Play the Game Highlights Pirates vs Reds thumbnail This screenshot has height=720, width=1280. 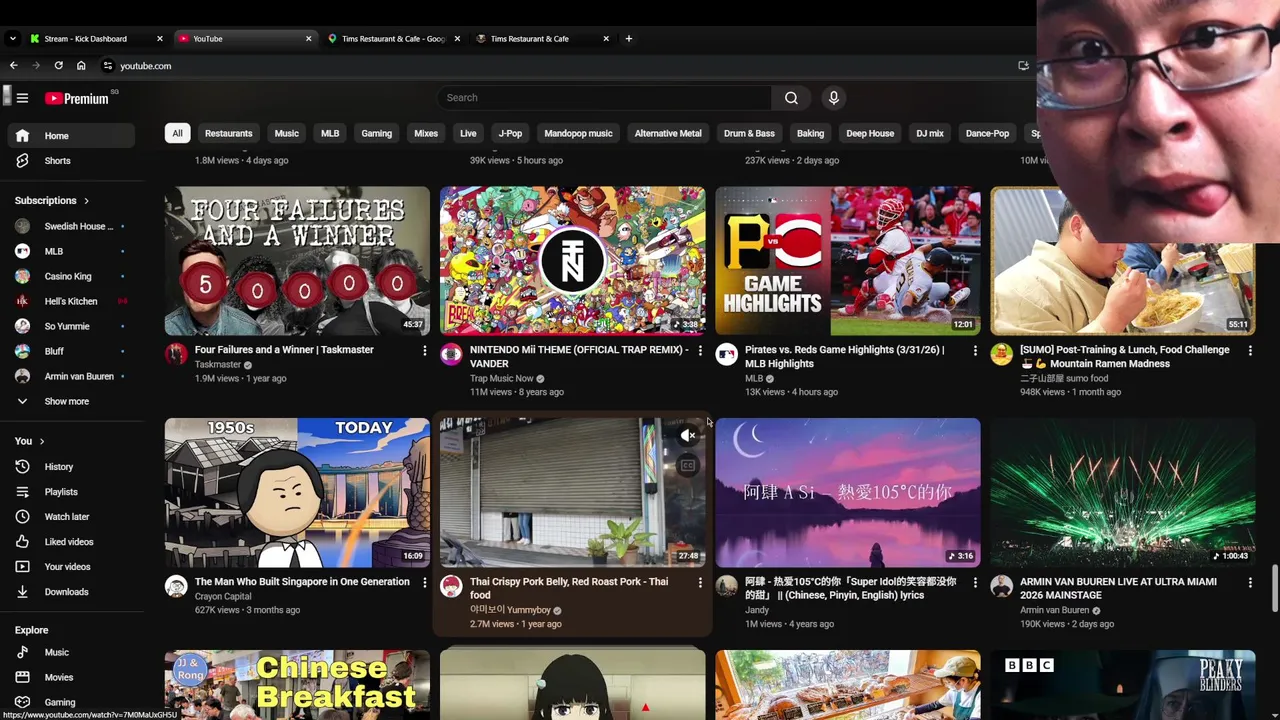pos(848,261)
